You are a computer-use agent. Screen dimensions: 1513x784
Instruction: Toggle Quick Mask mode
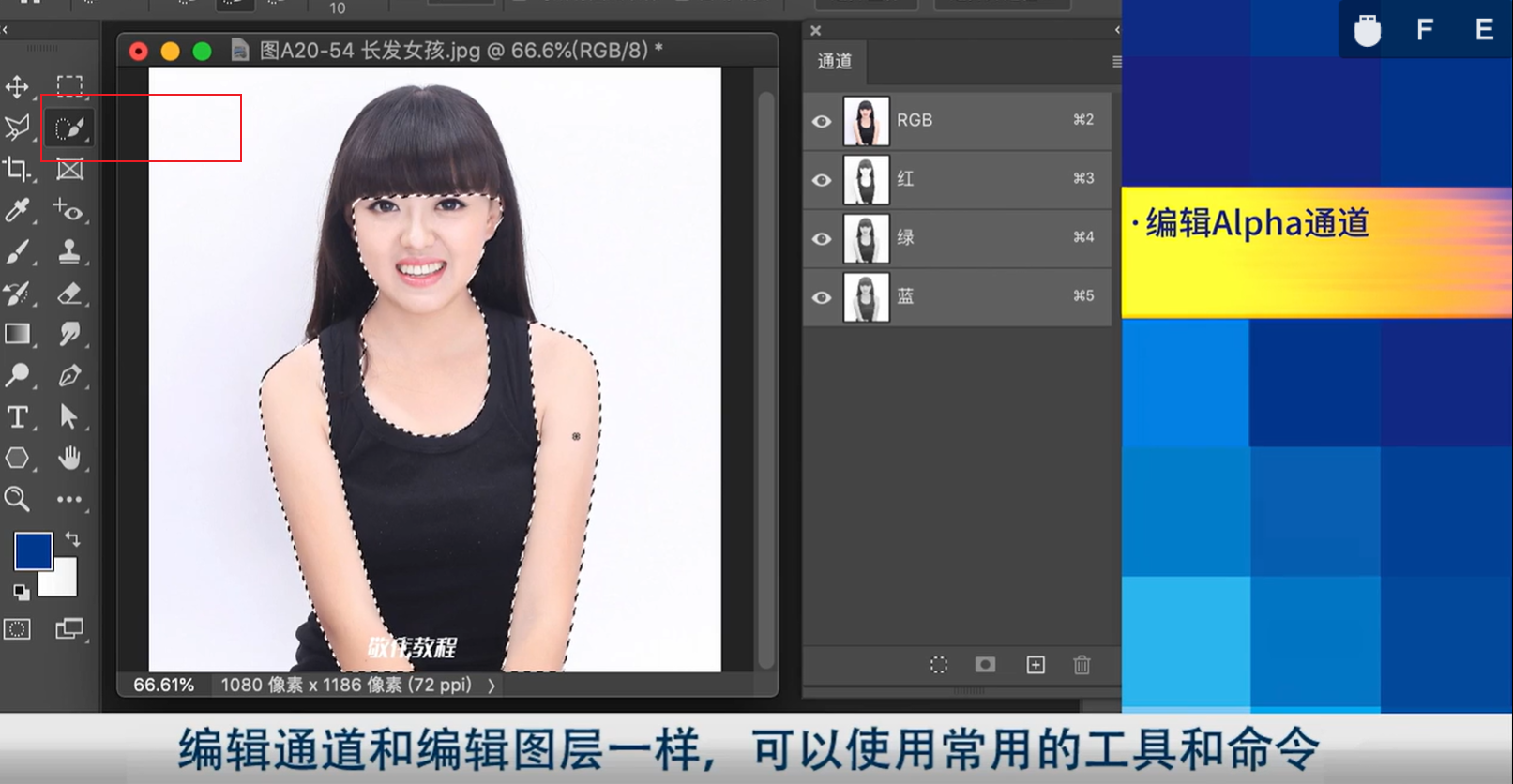[x=17, y=629]
